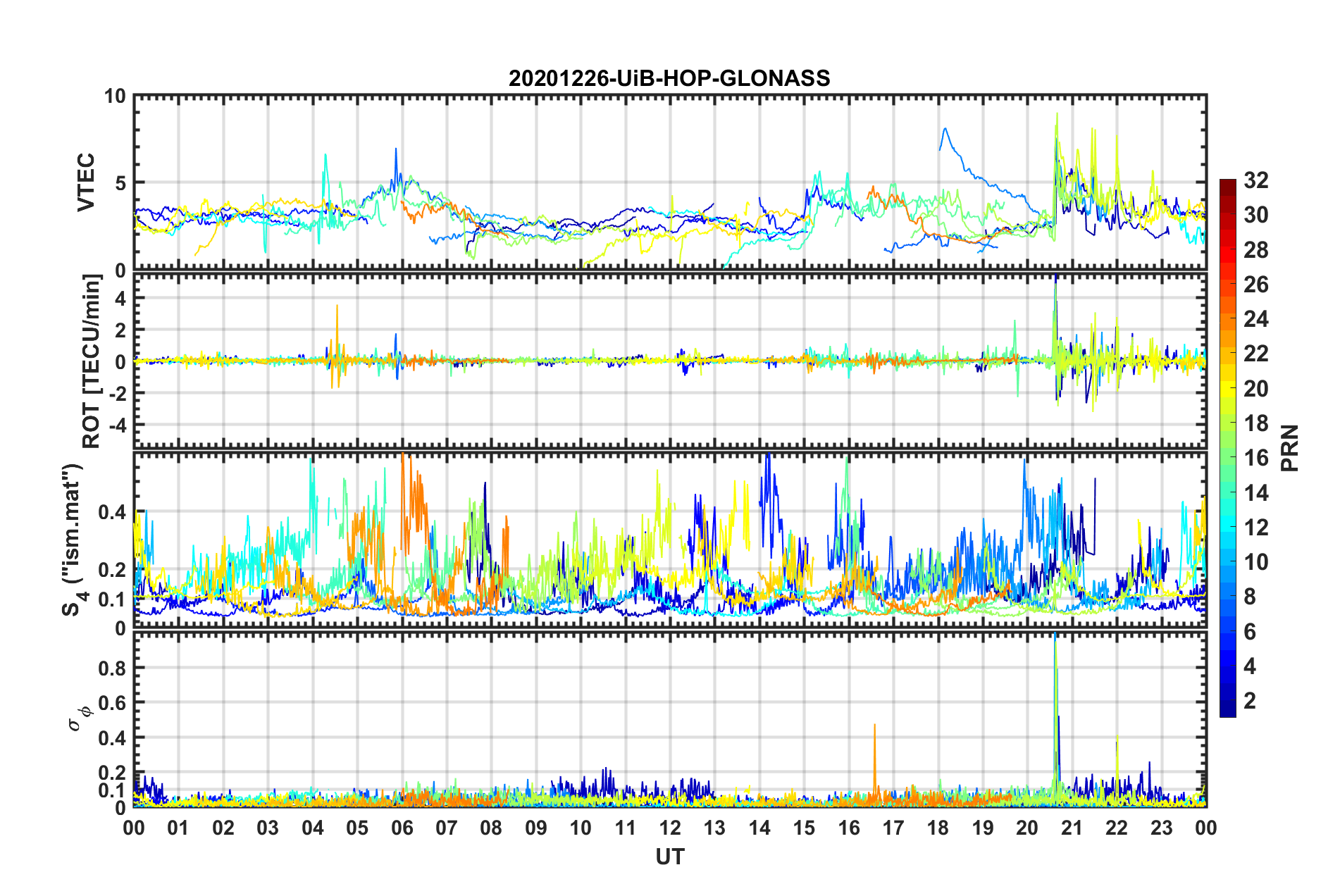Click x-axis tick label 18

[938, 828]
